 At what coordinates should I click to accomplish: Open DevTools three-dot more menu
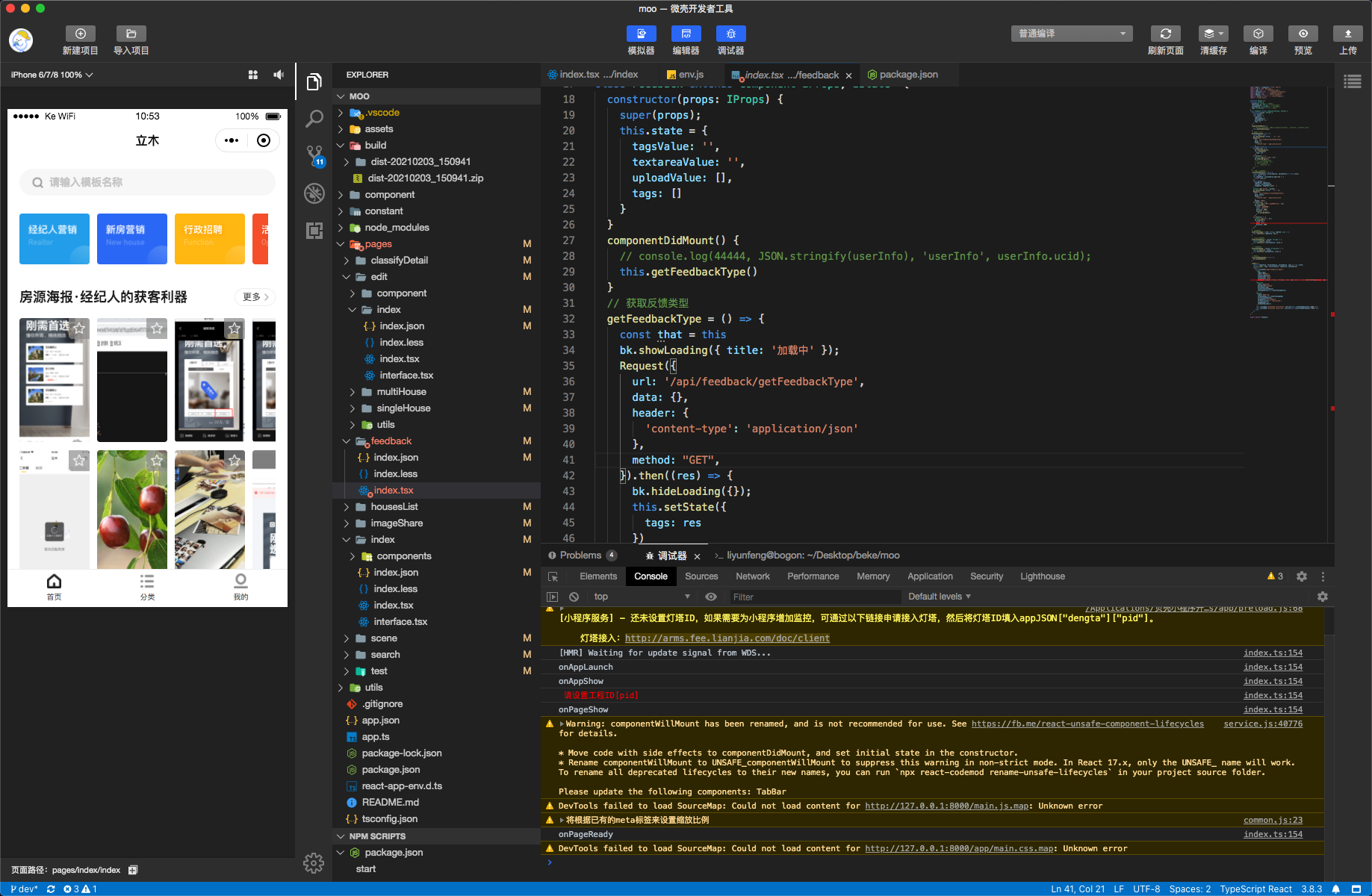(1323, 576)
